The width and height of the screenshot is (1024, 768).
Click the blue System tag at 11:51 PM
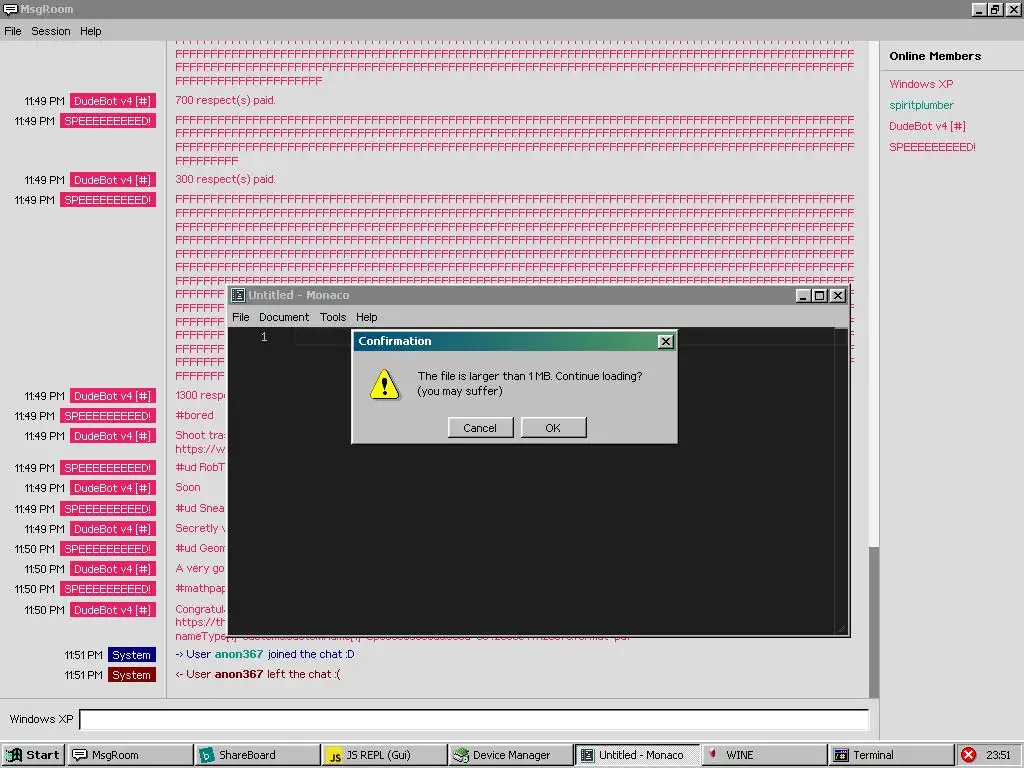pyautogui.click(x=131, y=655)
